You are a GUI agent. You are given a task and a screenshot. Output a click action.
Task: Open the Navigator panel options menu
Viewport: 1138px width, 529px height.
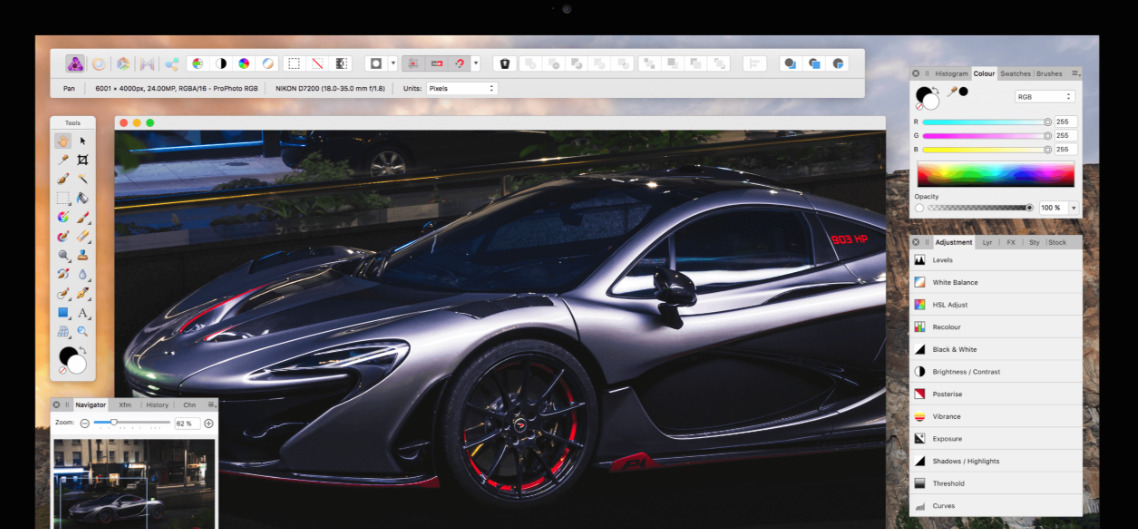point(211,405)
